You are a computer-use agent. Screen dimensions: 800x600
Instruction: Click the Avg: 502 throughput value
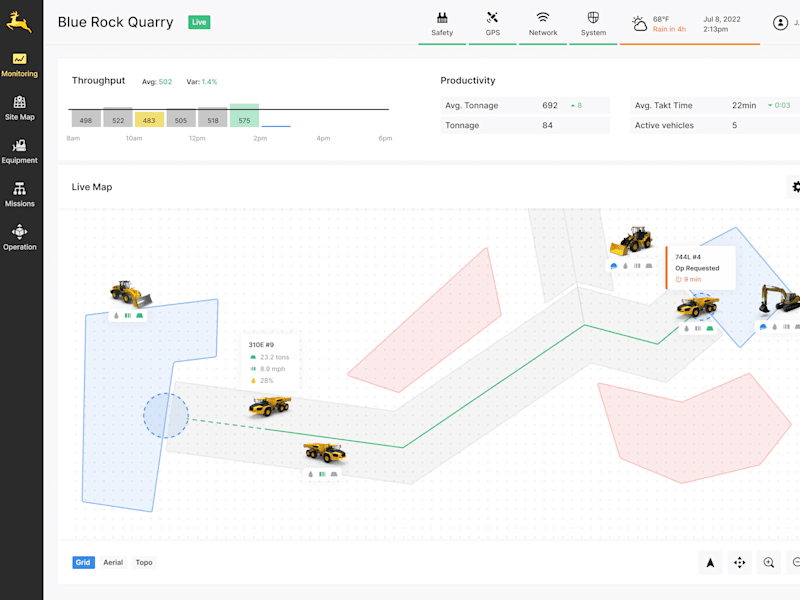pos(157,82)
